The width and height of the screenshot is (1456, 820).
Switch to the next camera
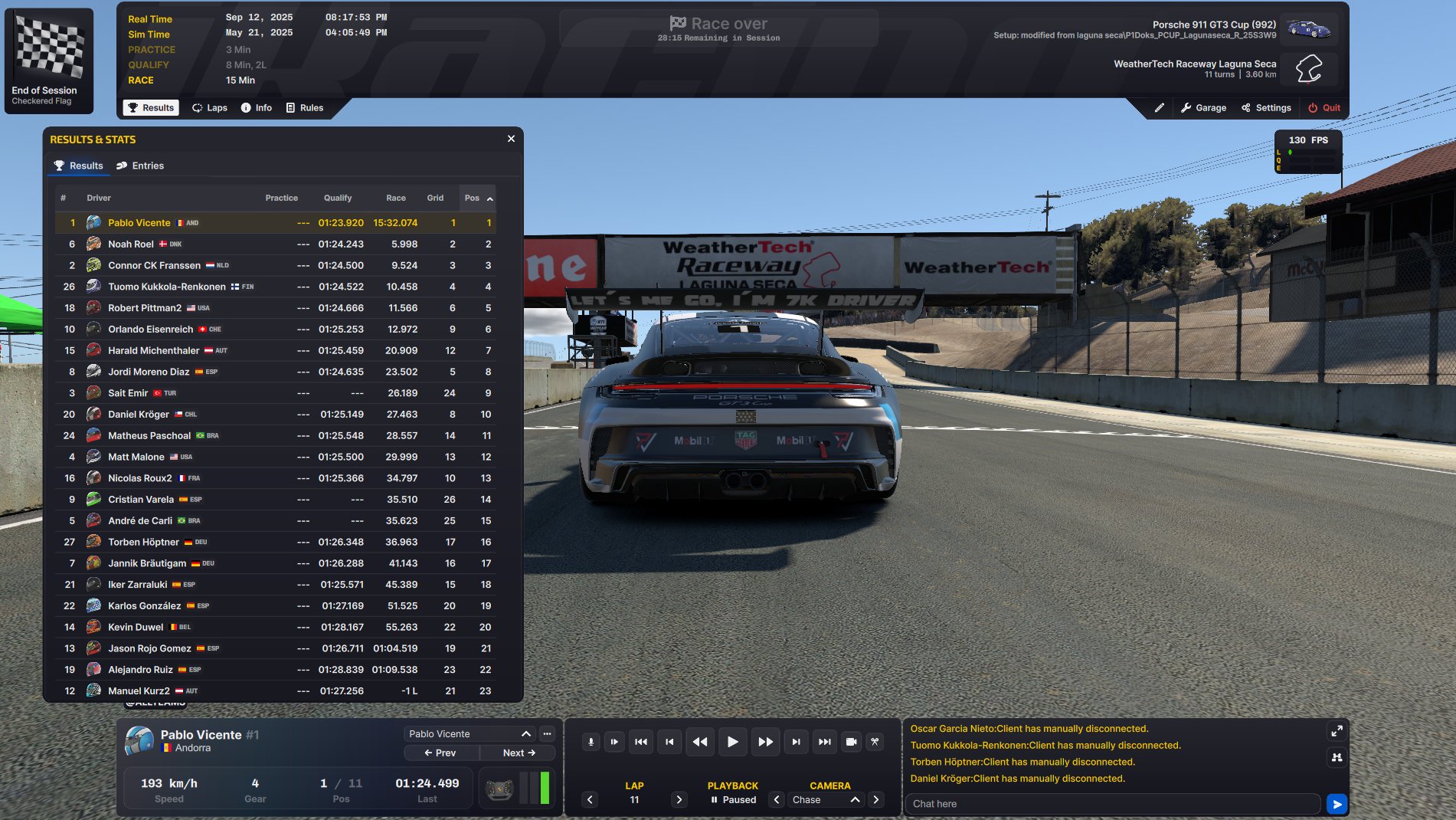coord(876,800)
